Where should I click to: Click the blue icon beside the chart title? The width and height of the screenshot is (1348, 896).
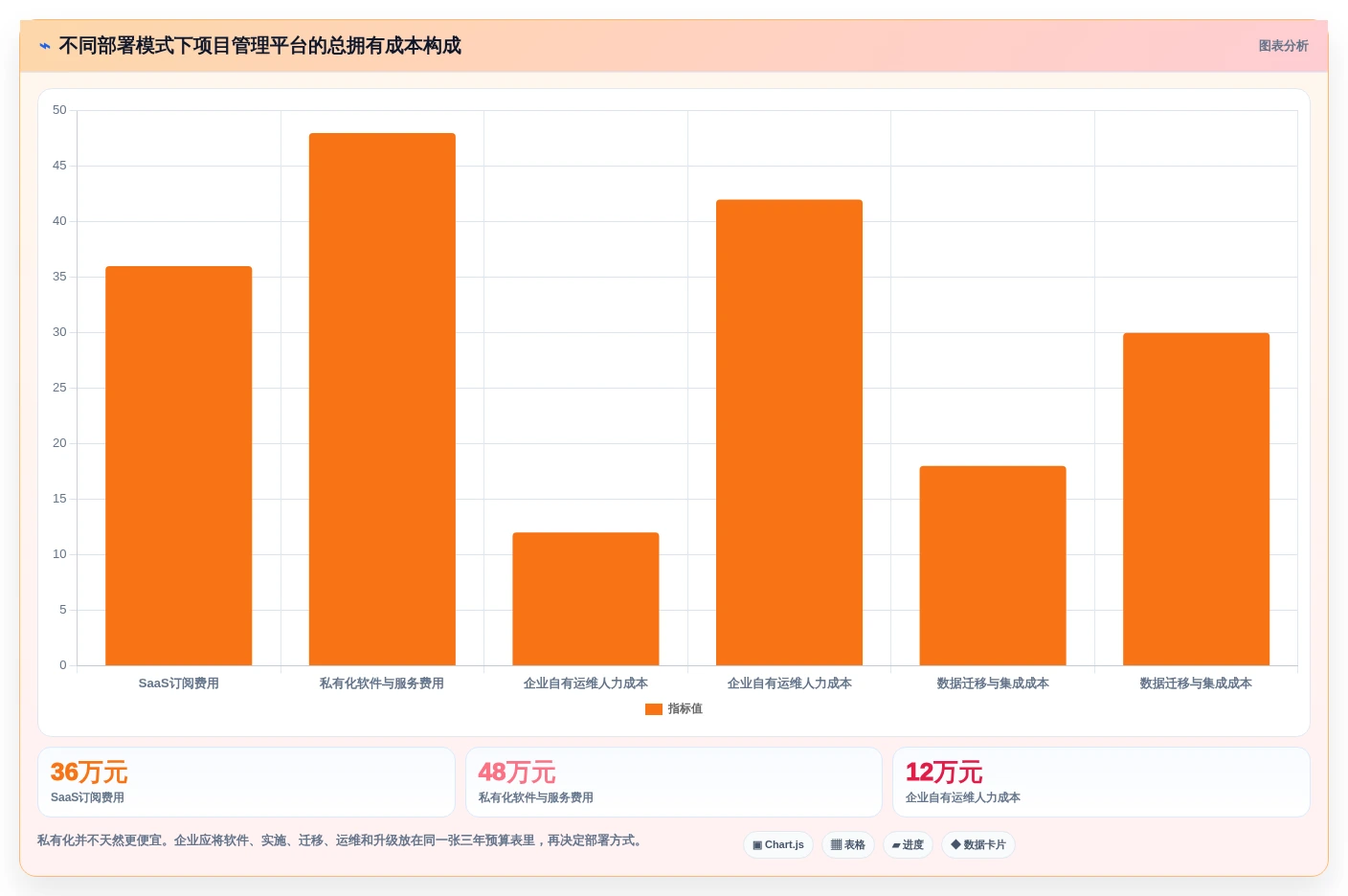[x=45, y=46]
